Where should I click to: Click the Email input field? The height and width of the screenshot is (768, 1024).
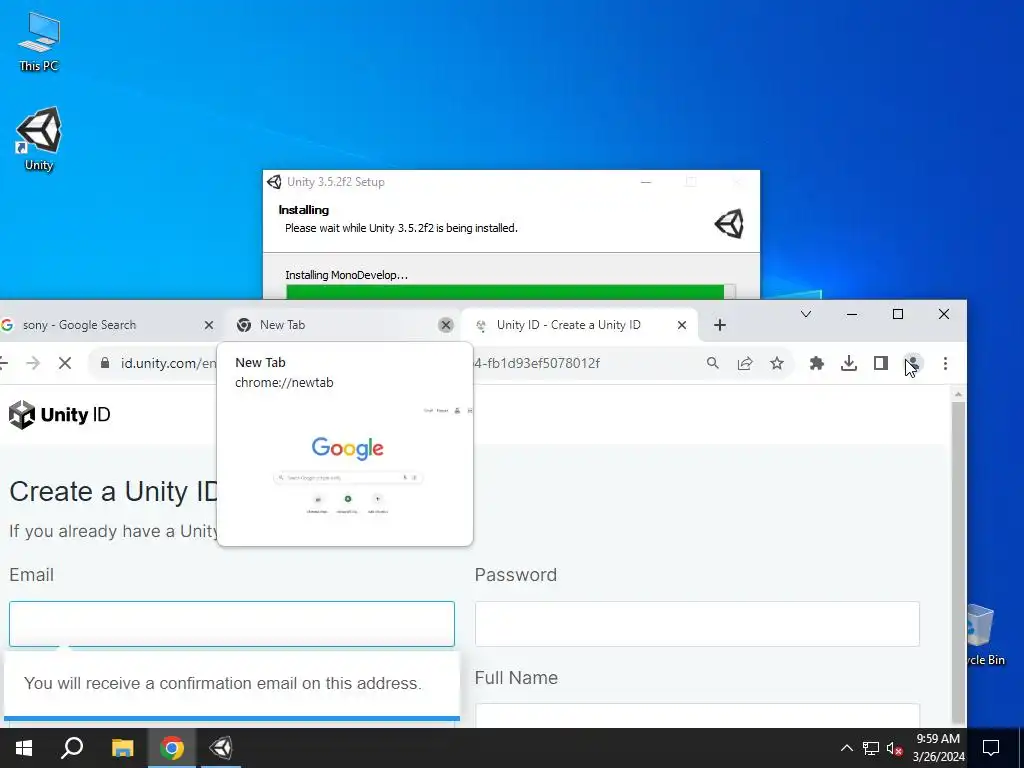232,624
